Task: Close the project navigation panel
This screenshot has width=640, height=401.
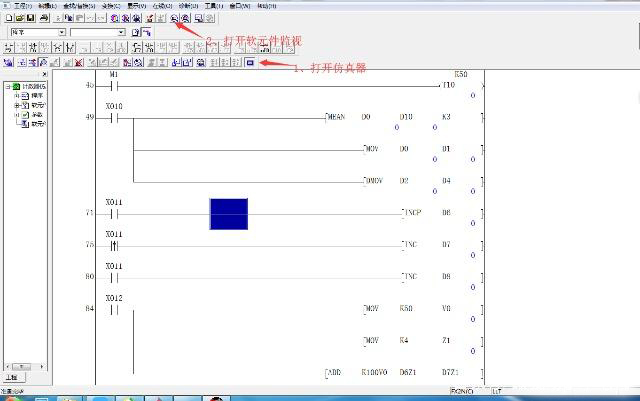Action: pyautogui.click(x=43, y=74)
